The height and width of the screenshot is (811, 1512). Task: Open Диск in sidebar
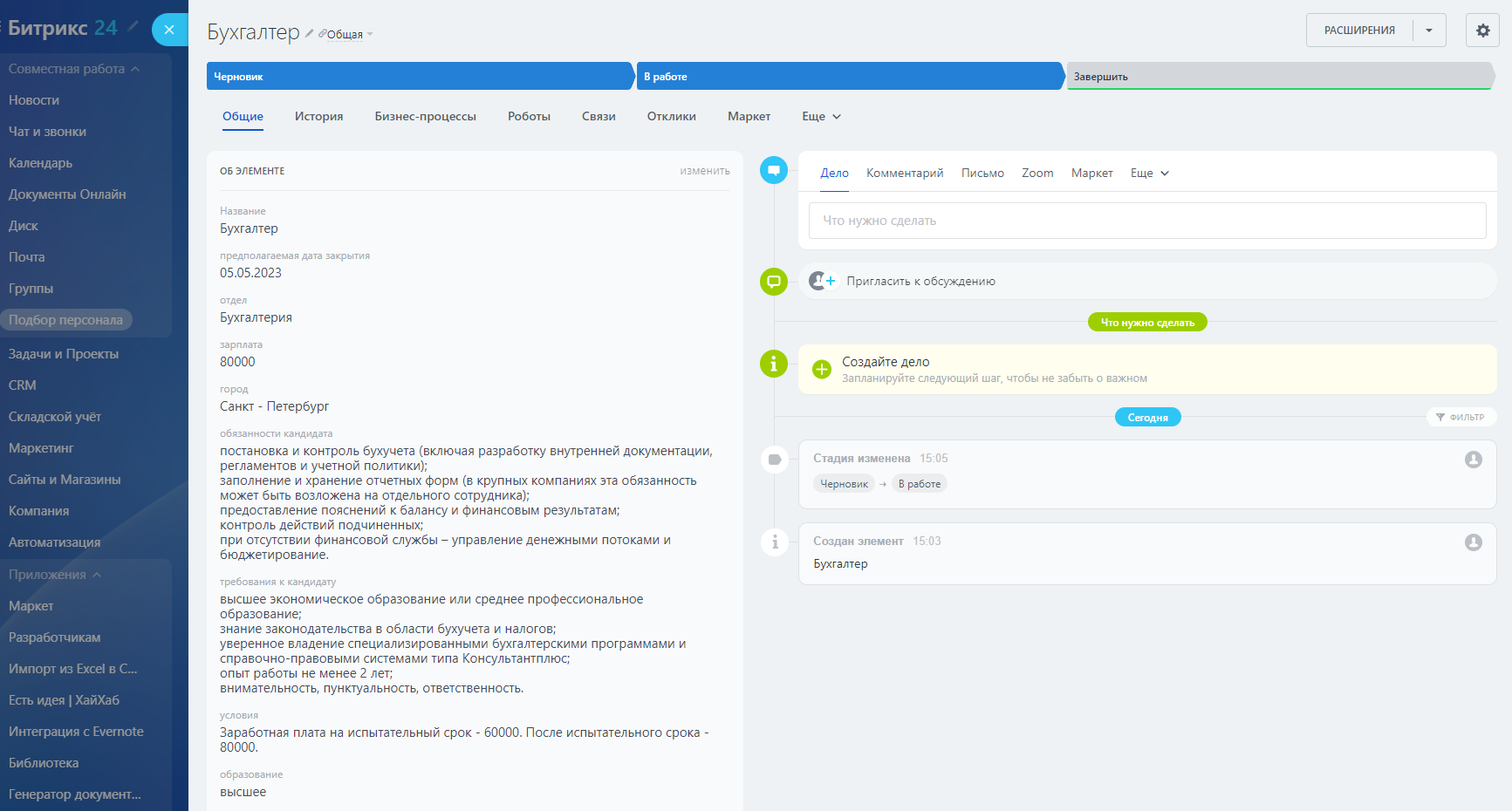(24, 226)
